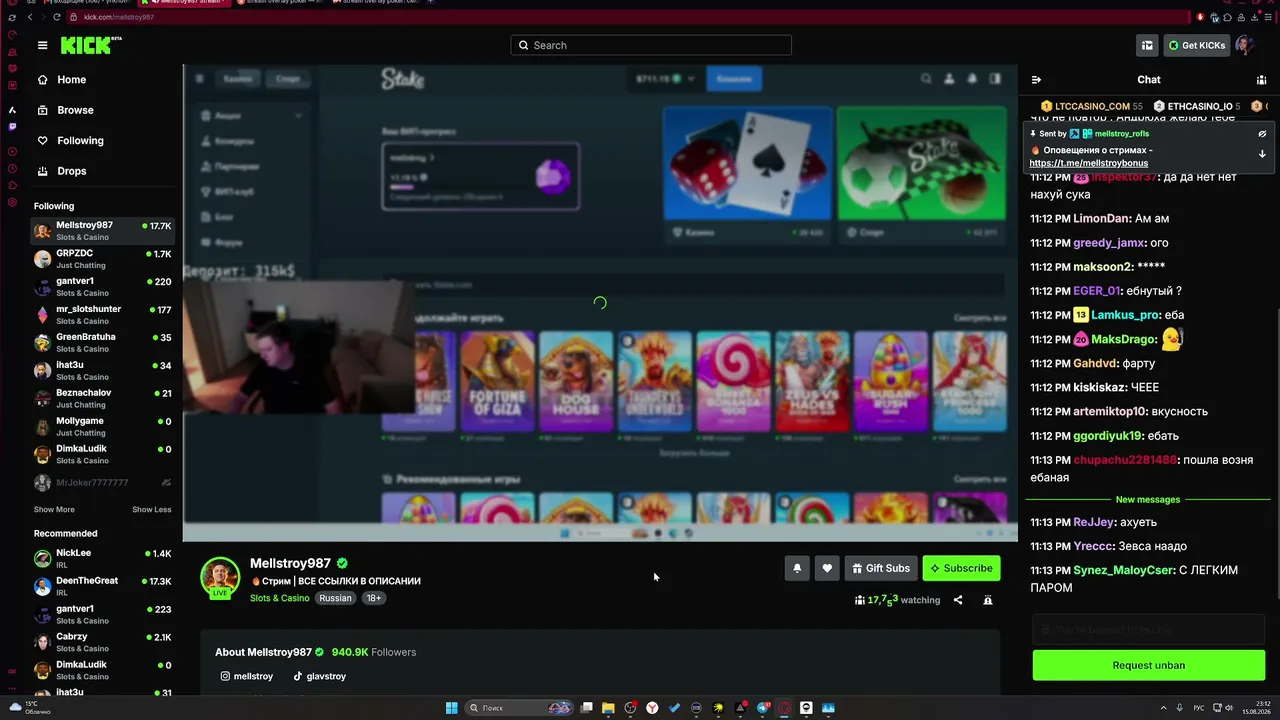1280x720 pixels.
Task: Open the chat users list icon
Action: point(1262,80)
